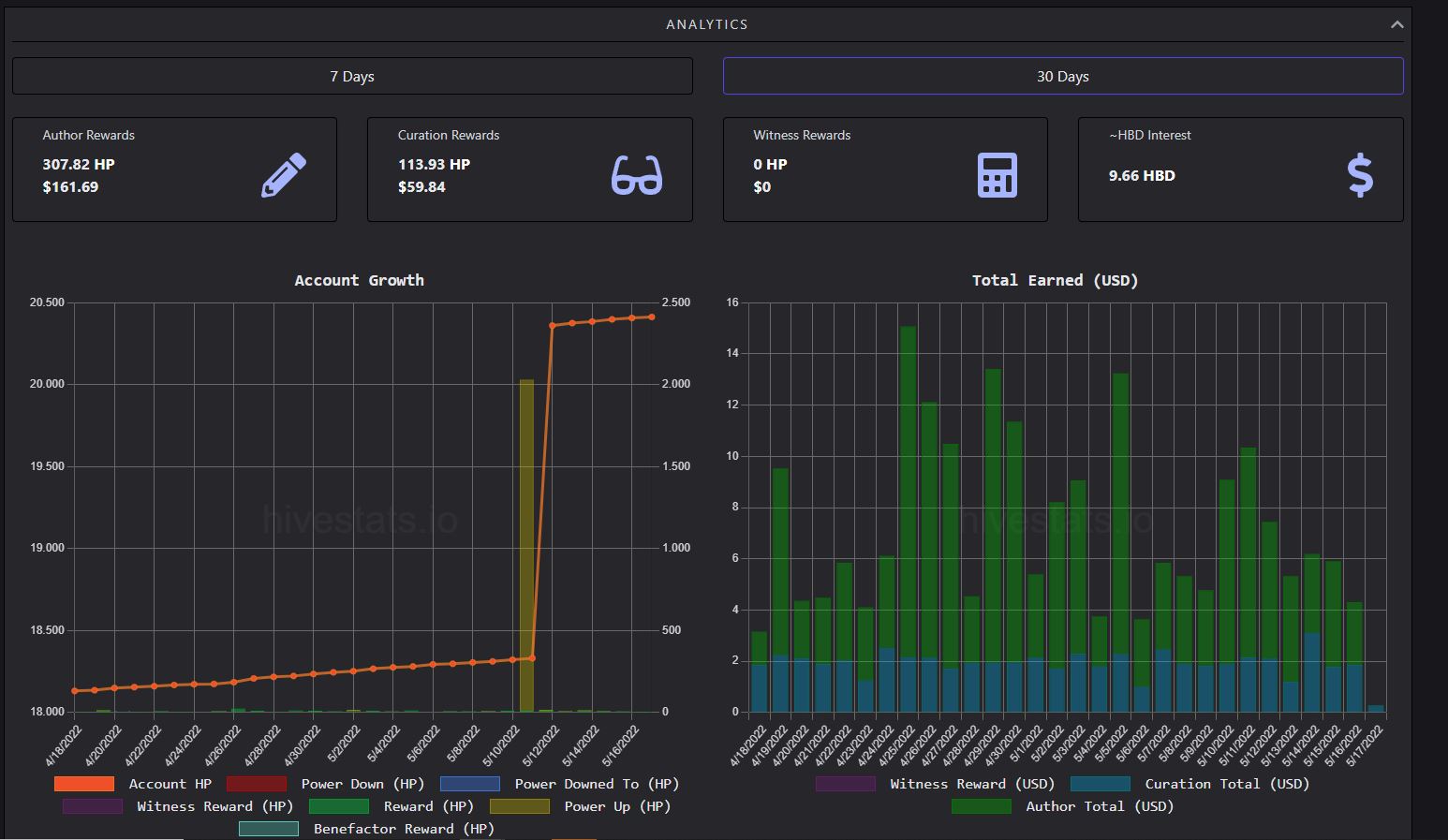Click the 5/5/2022 earnings bar

pos(1120,542)
